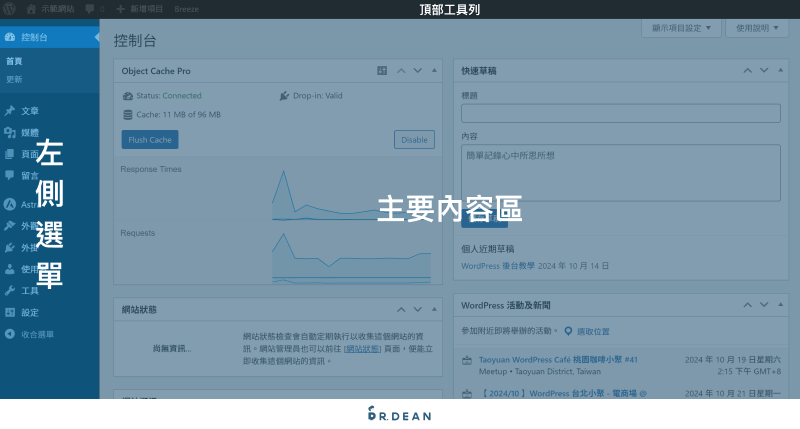
Task: Click the 外掛 plugin icon
Action: 10,247
